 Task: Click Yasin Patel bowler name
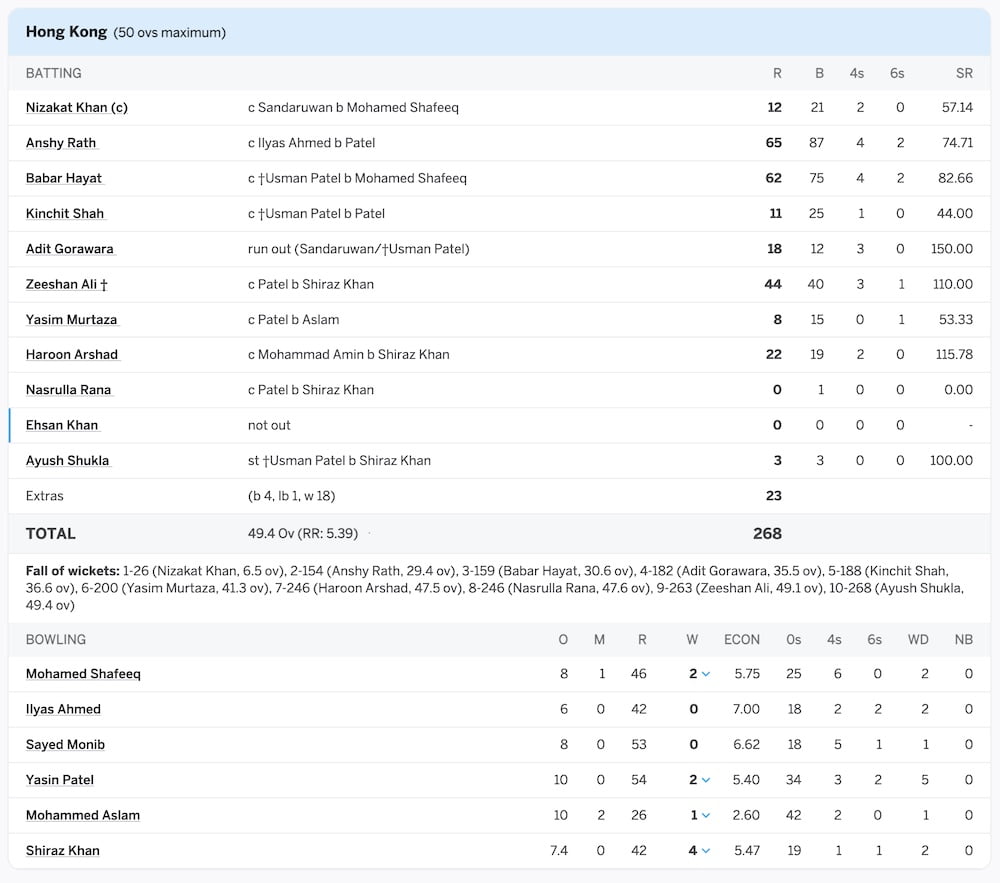[60, 780]
